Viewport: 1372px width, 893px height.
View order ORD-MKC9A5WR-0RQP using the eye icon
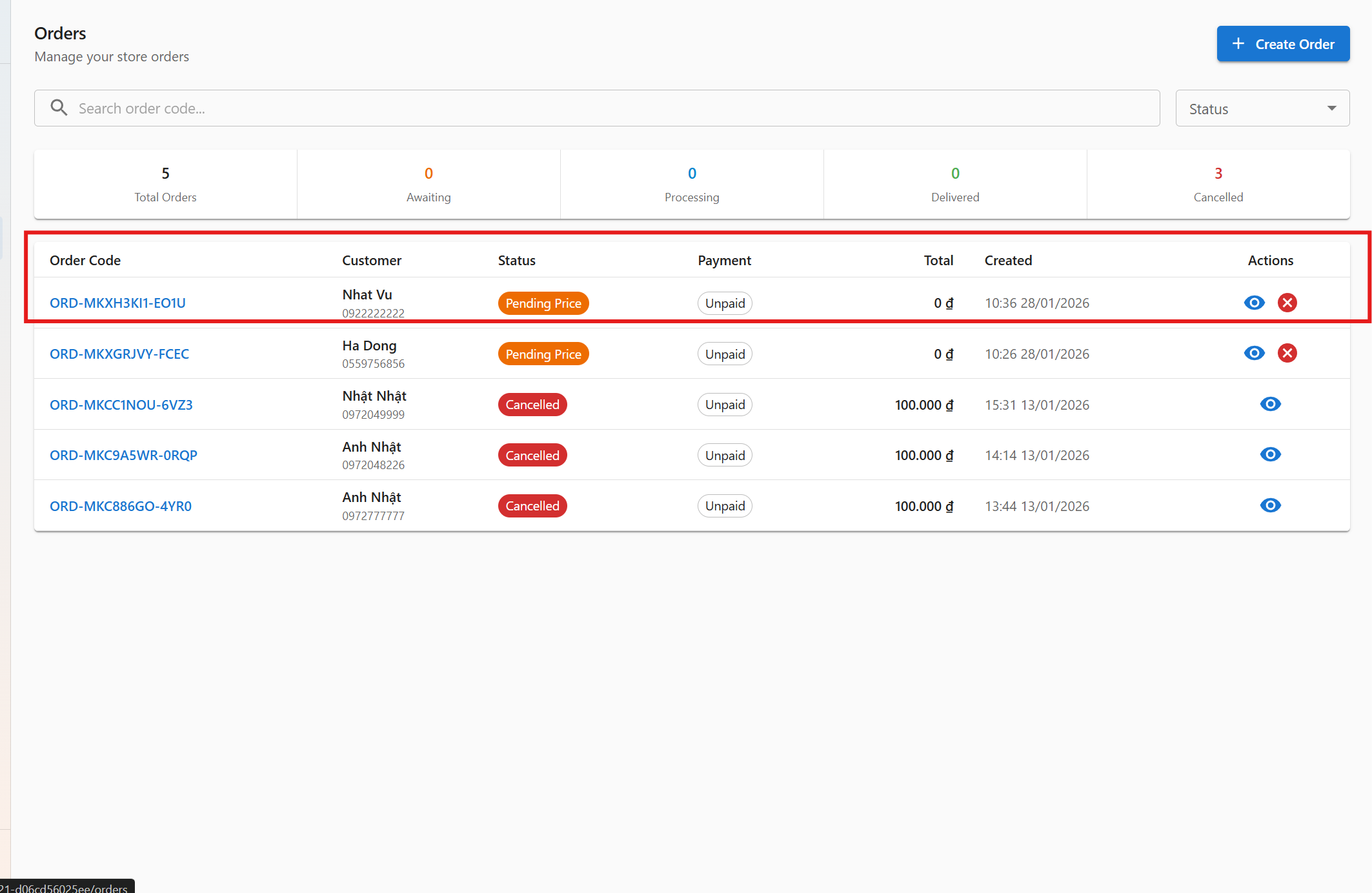(x=1270, y=454)
